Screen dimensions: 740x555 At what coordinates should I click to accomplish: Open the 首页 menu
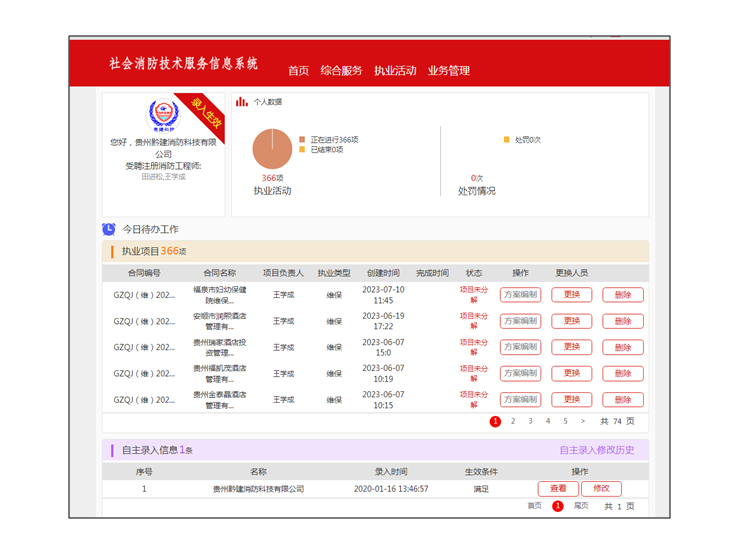coord(298,71)
